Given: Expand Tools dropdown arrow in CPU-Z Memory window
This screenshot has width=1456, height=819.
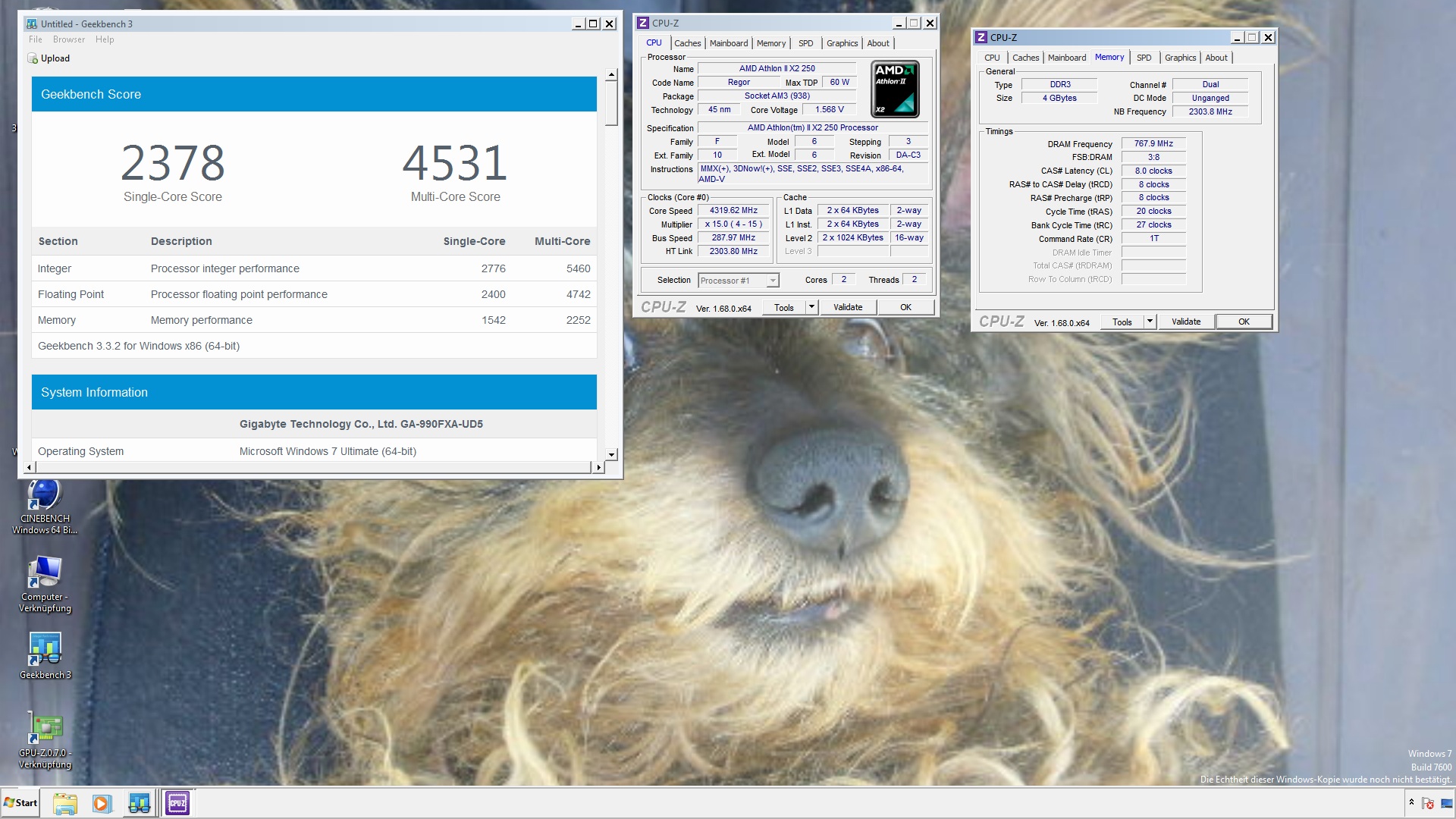Looking at the screenshot, I should (1150, 322).
